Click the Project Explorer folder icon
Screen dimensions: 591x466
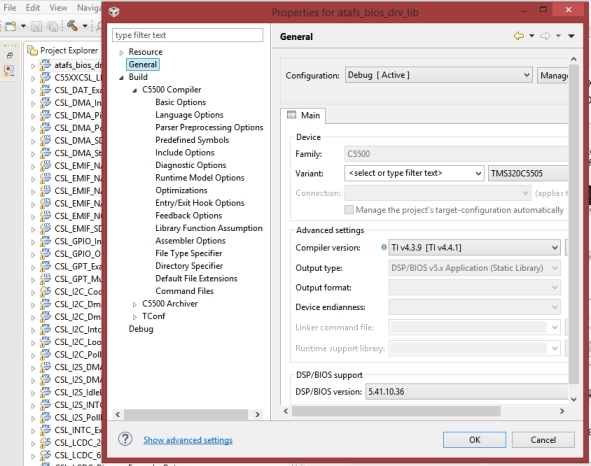pyautogui.click(x=32, y=50)
